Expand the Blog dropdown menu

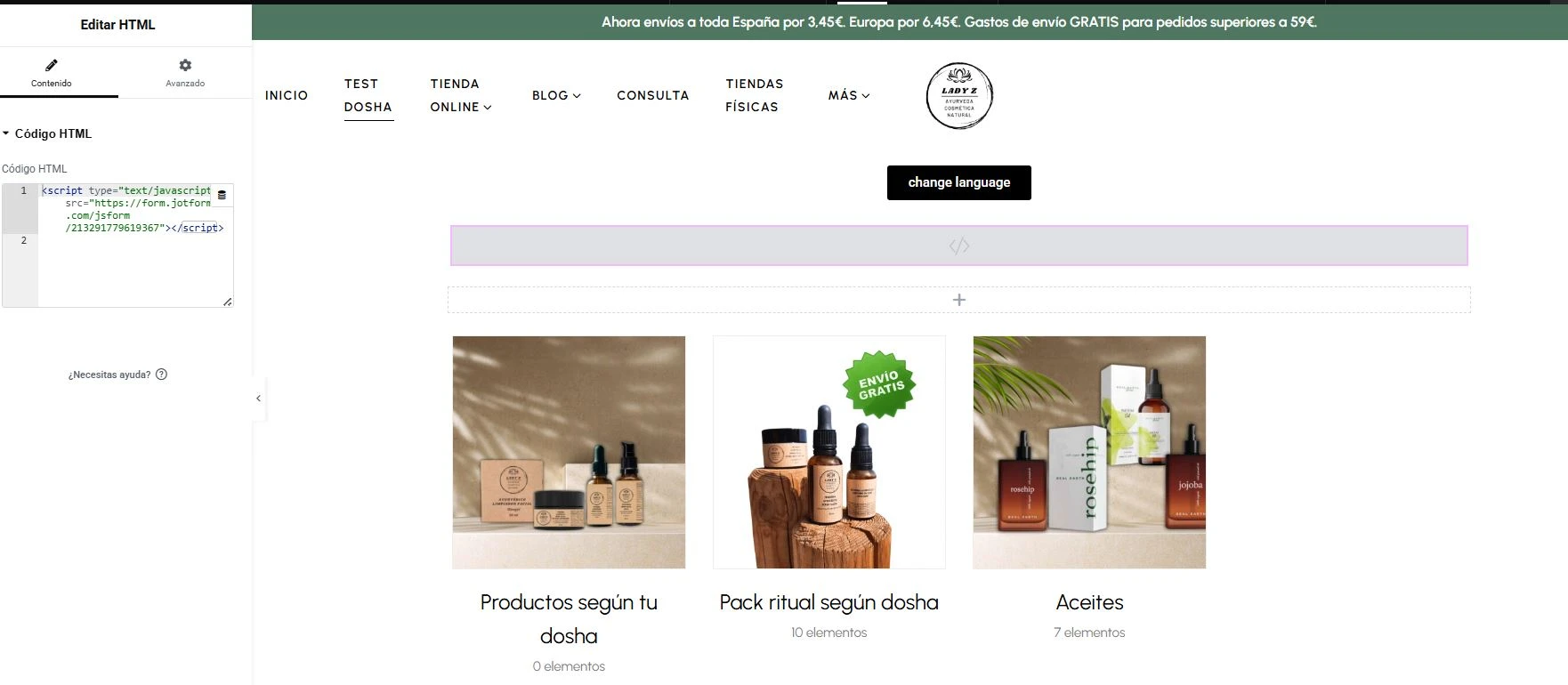click(x=556, y=95)
